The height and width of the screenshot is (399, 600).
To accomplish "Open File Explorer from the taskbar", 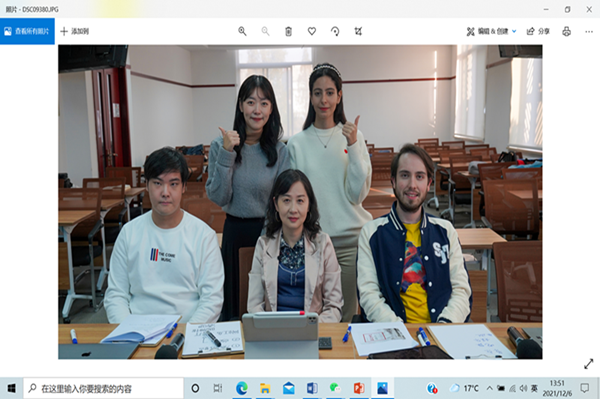I will coord(265,389).
